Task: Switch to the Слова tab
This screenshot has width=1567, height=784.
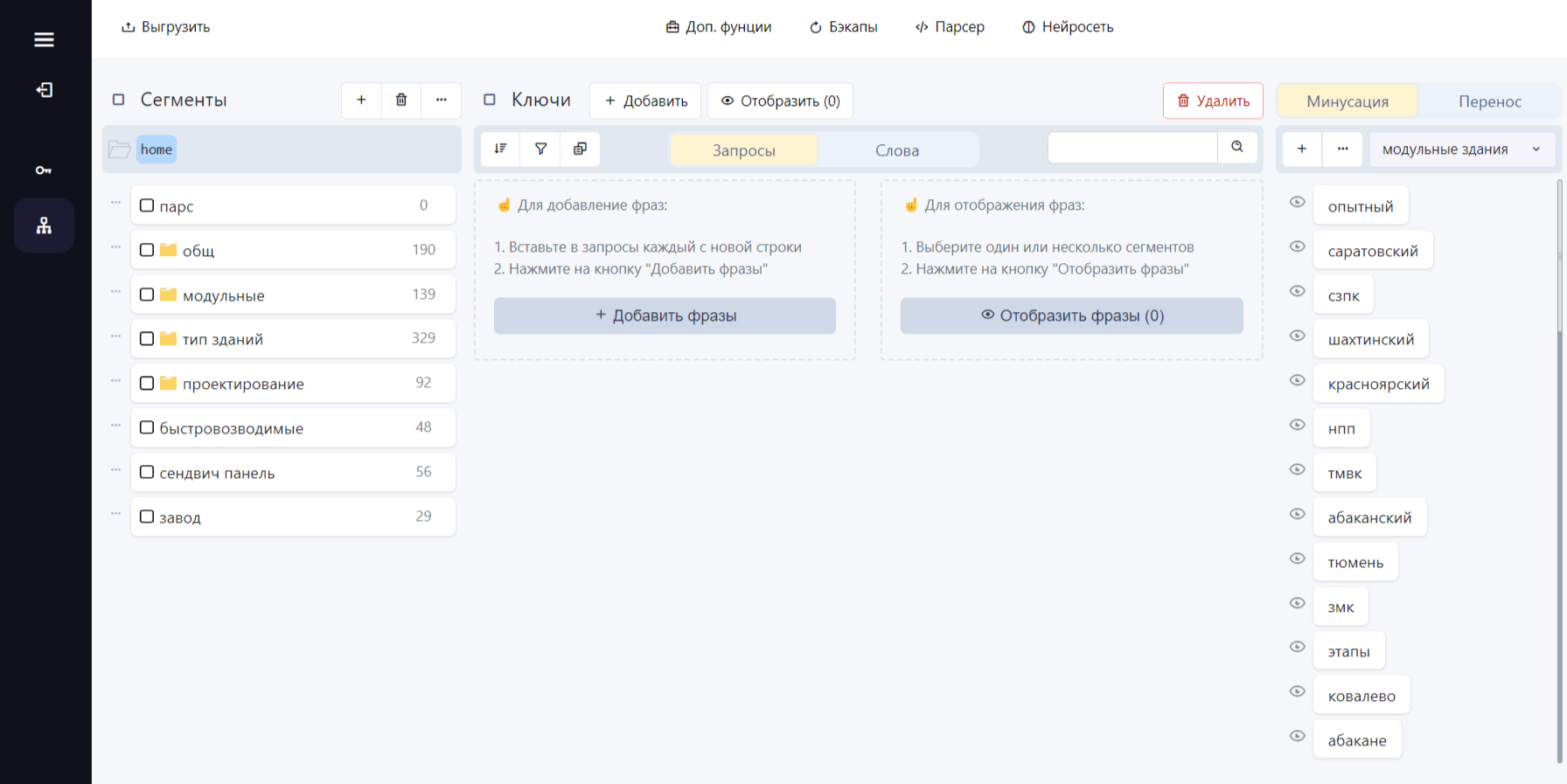Action: [897, 150]
